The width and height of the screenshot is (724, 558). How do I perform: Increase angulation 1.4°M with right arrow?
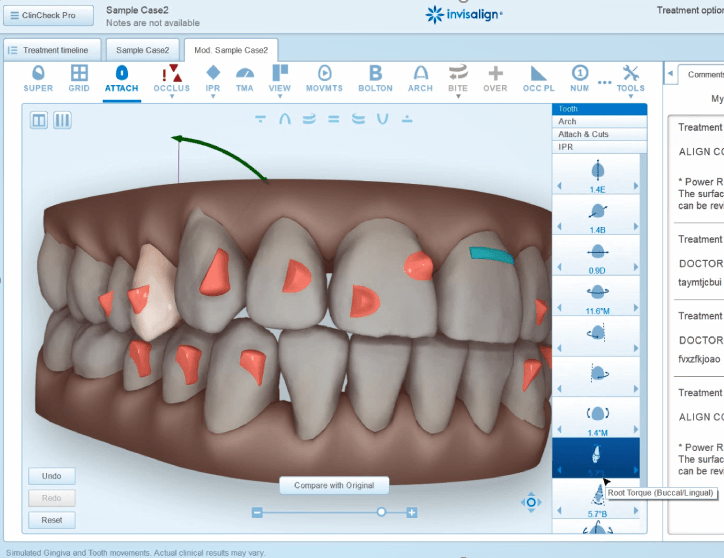coord(636,429)
